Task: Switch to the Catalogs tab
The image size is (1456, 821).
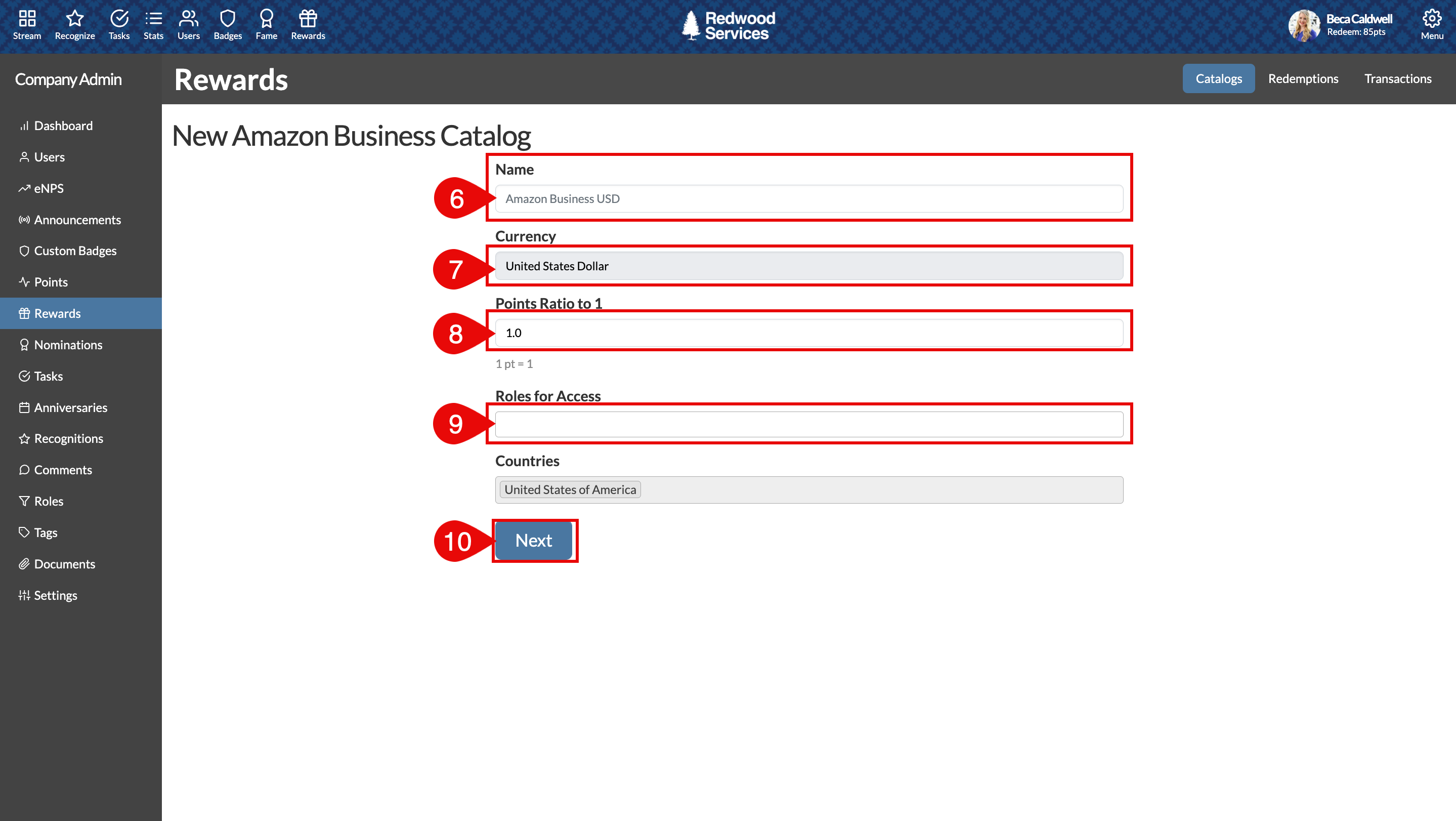Action: click(1219, 78)
